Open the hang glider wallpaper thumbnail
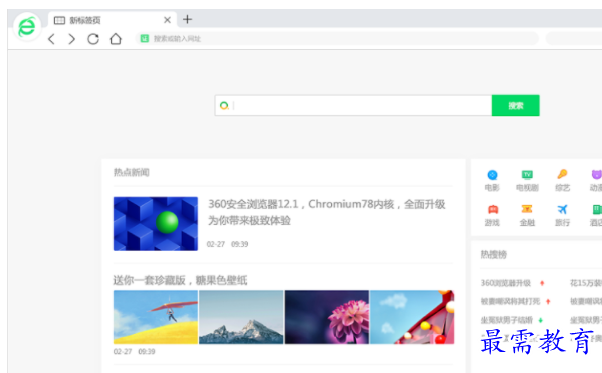The image size is (602, 373). click(156, 317)
